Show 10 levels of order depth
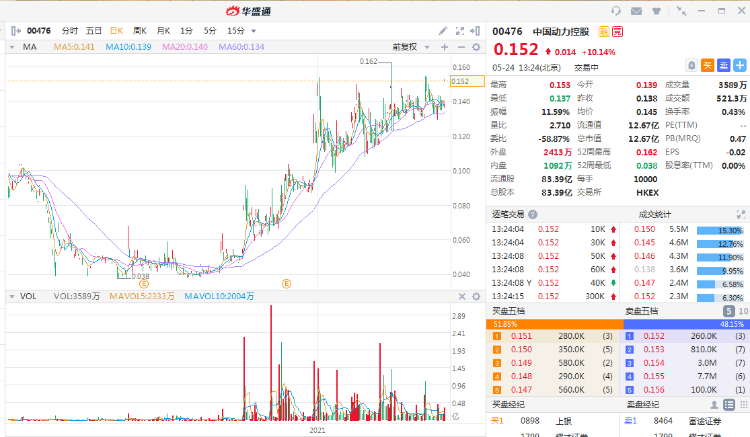The width and height of the screenshot is (750, 437). coord(743,311)
